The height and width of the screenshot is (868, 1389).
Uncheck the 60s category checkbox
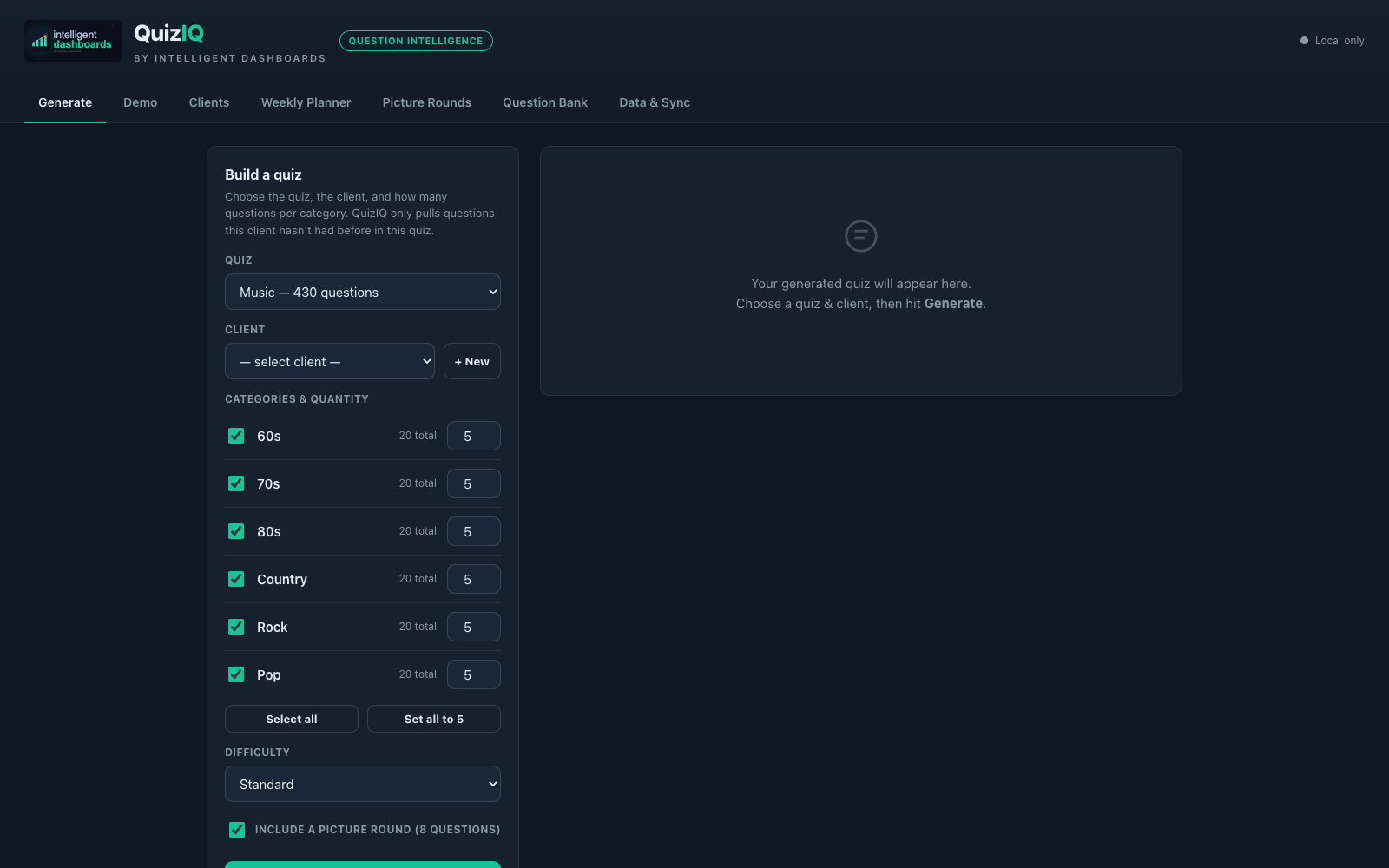(x=236, y=436)
